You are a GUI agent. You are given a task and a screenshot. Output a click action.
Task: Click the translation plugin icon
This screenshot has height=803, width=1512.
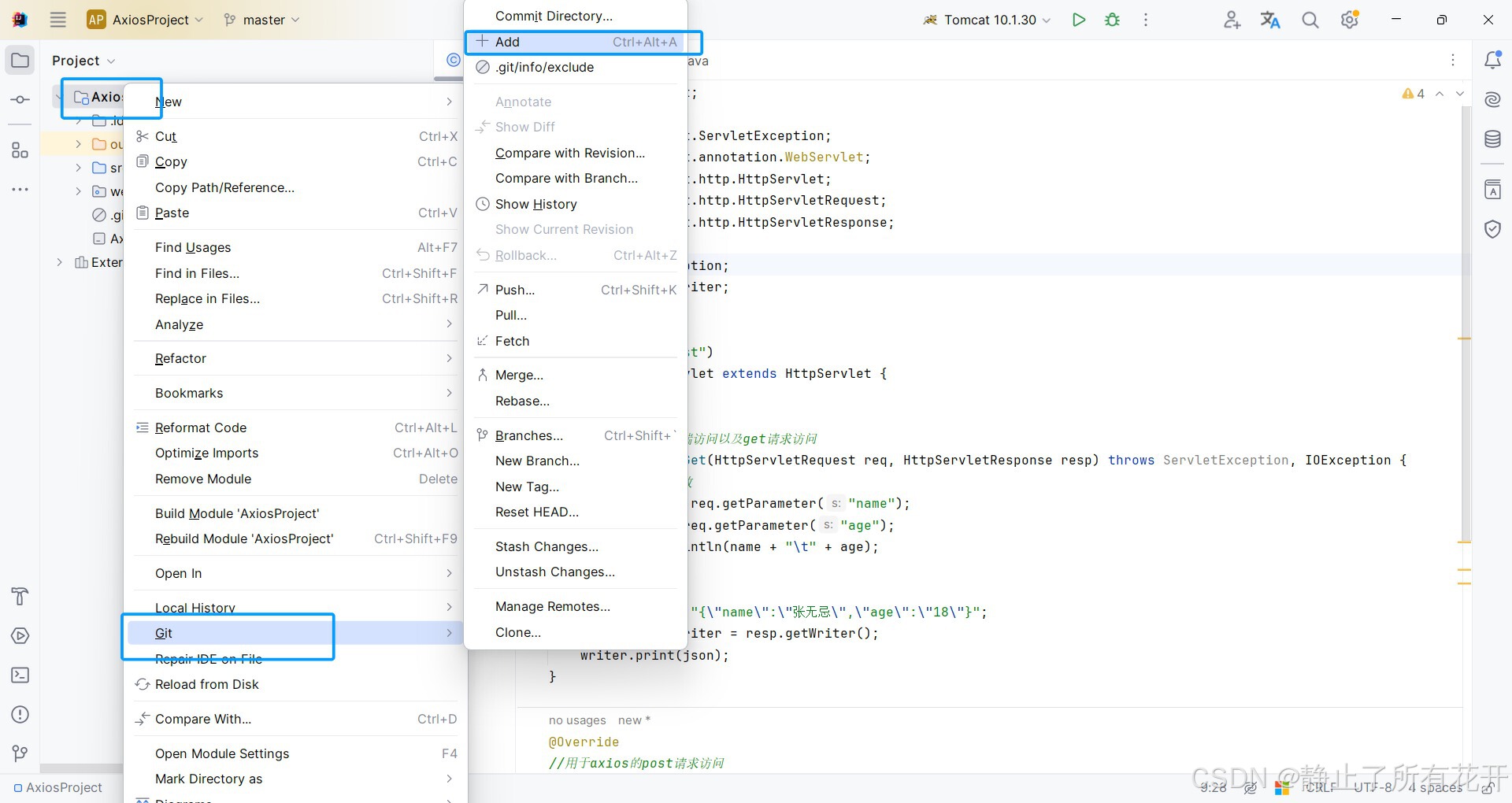1270,20
